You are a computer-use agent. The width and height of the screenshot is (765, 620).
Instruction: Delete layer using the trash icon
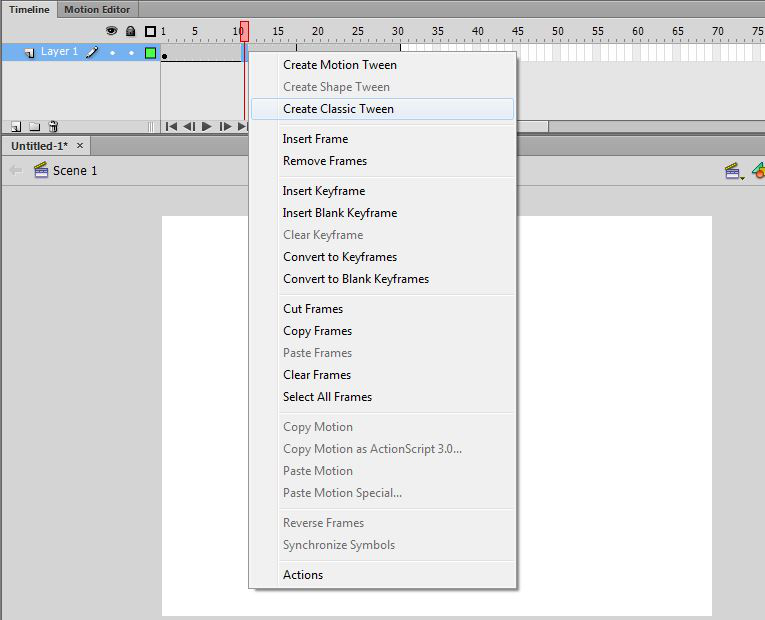click(x=53, y=127)
